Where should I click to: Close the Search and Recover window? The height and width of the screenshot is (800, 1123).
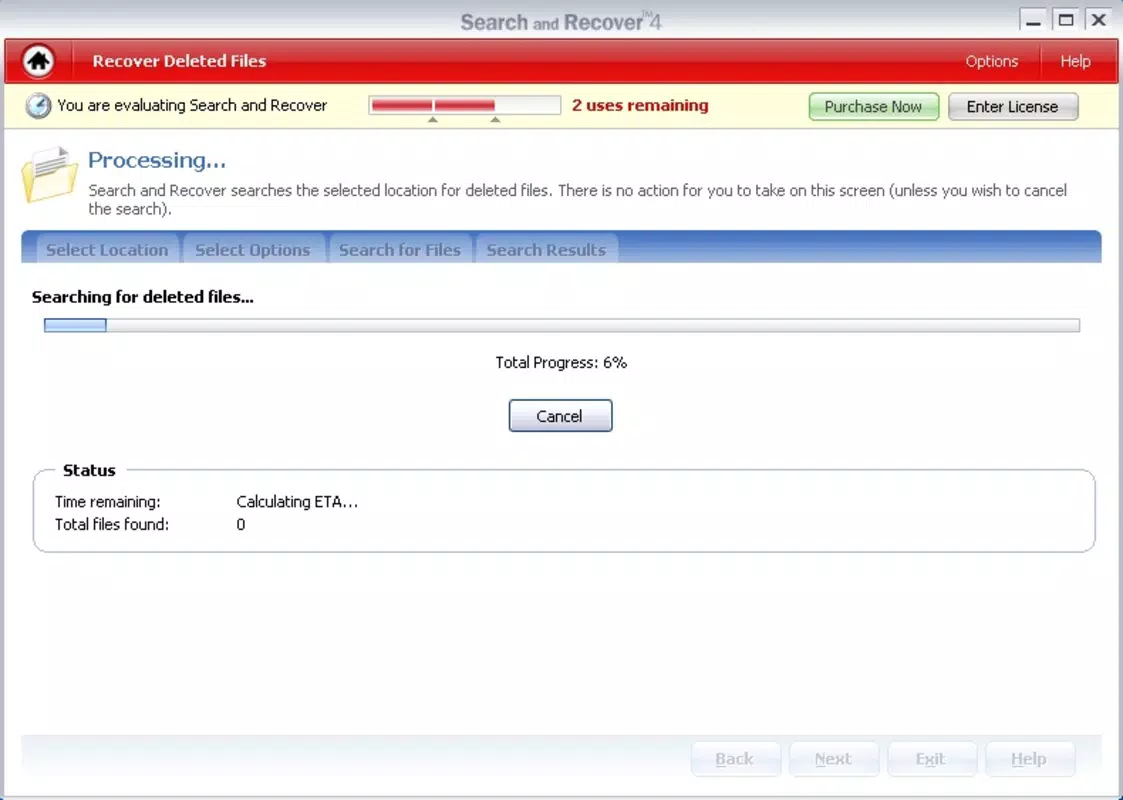(1099, 20)
